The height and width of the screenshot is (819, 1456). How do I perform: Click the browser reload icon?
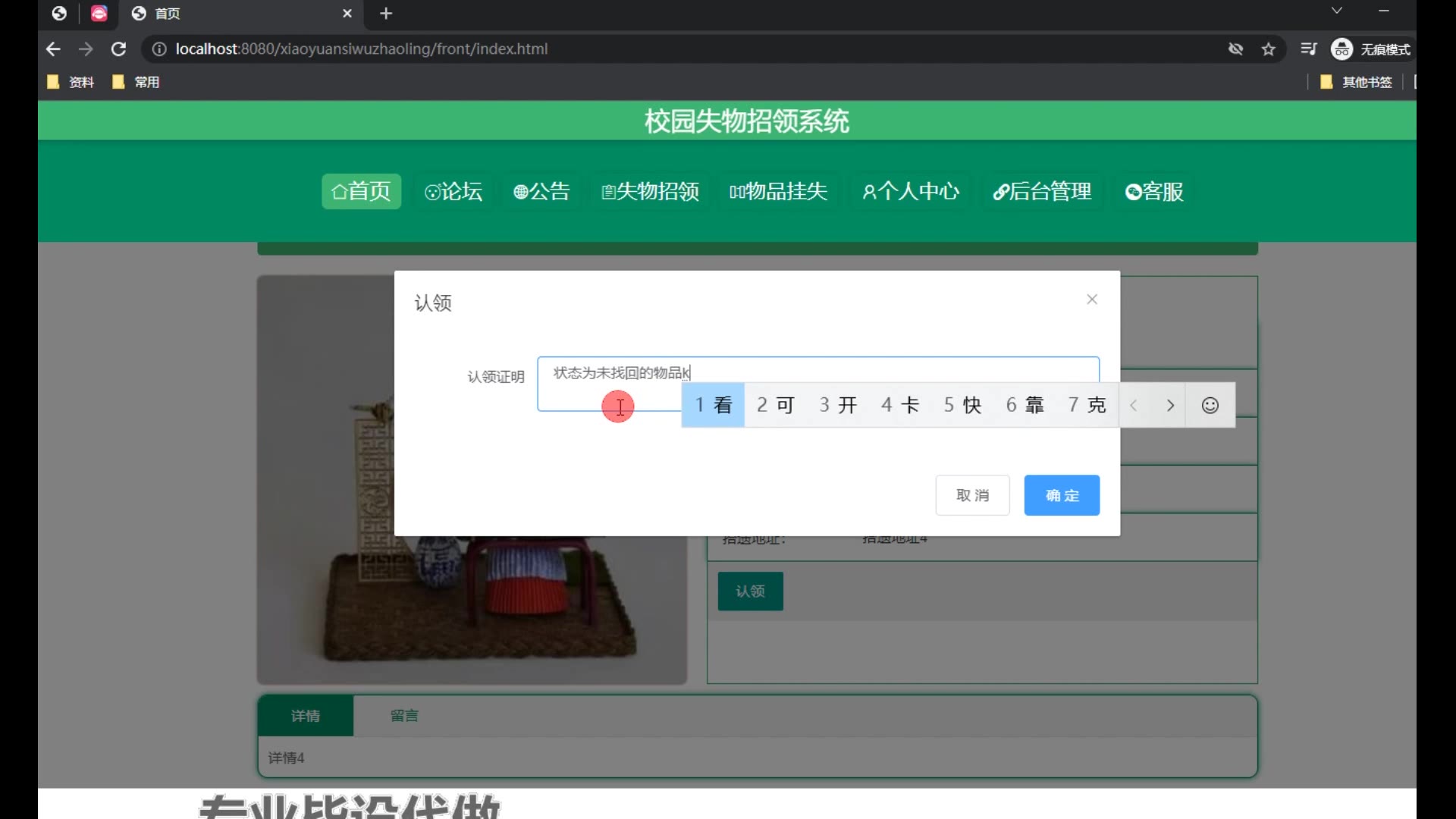118,49
